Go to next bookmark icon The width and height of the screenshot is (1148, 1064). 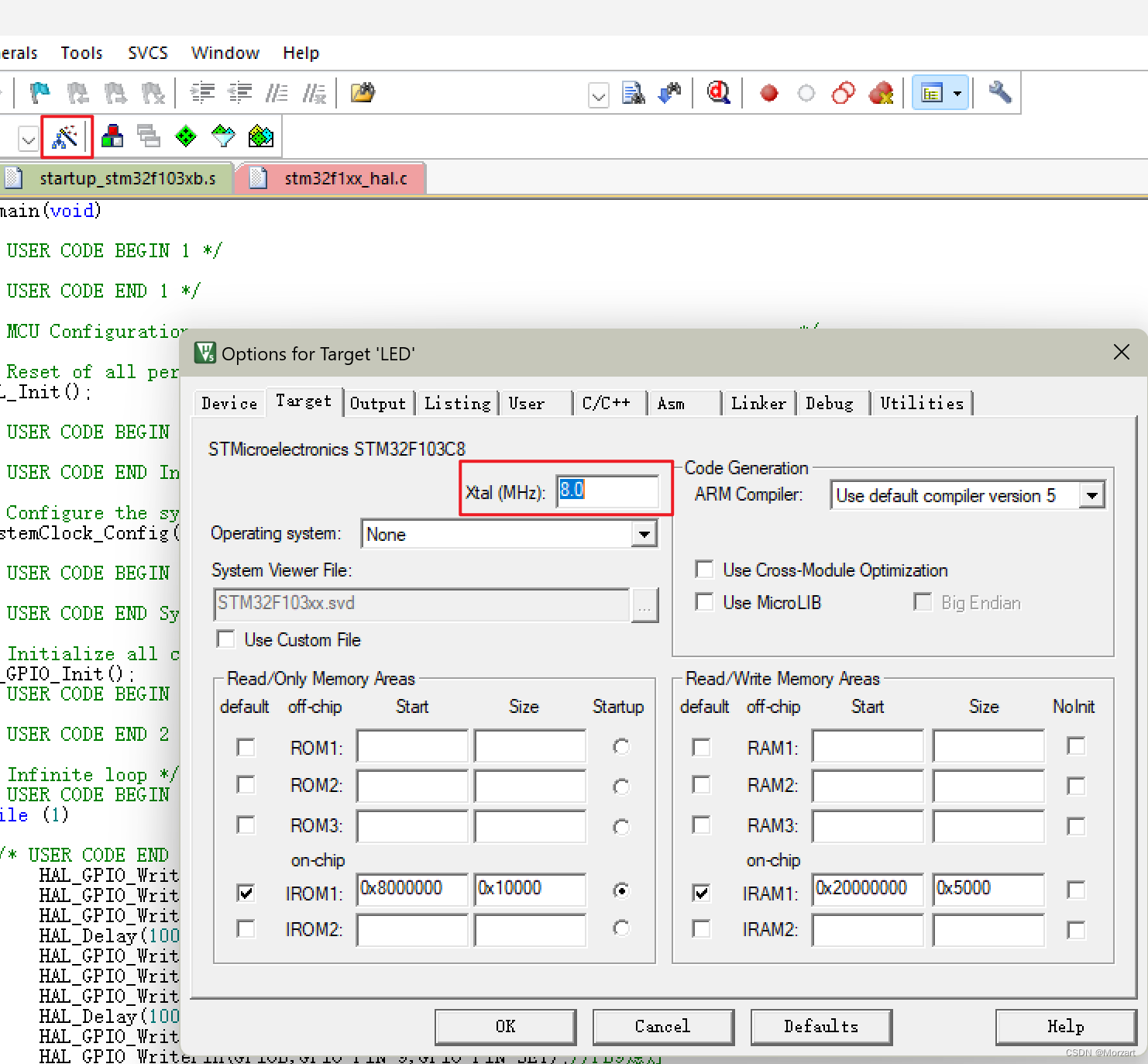pyautogui.click(x=115, y=93)
